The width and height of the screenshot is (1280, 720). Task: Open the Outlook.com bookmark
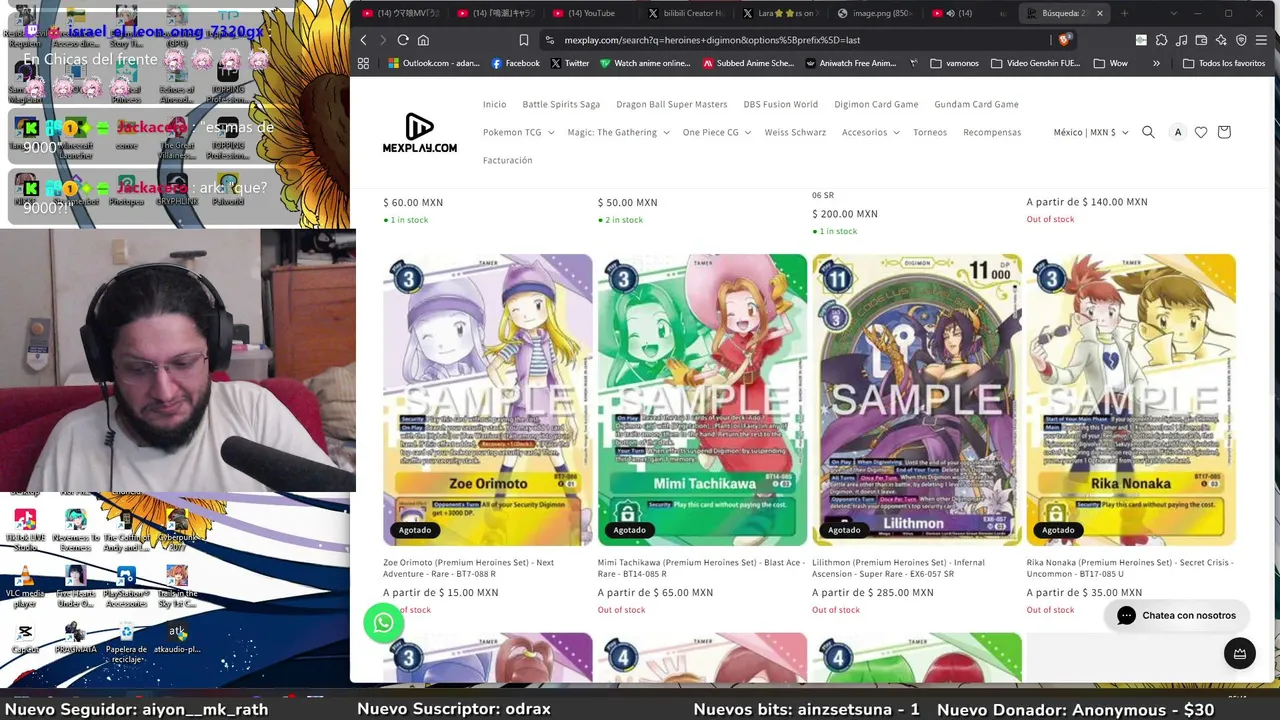point(433,63)
